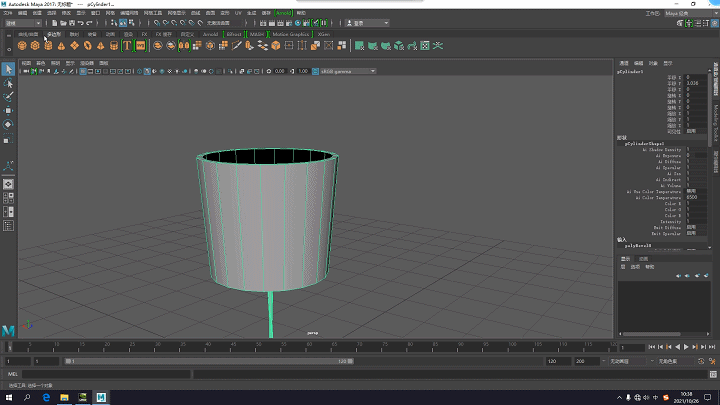Toggle the single-pane layout button in left sidebar

click(8, 184)
